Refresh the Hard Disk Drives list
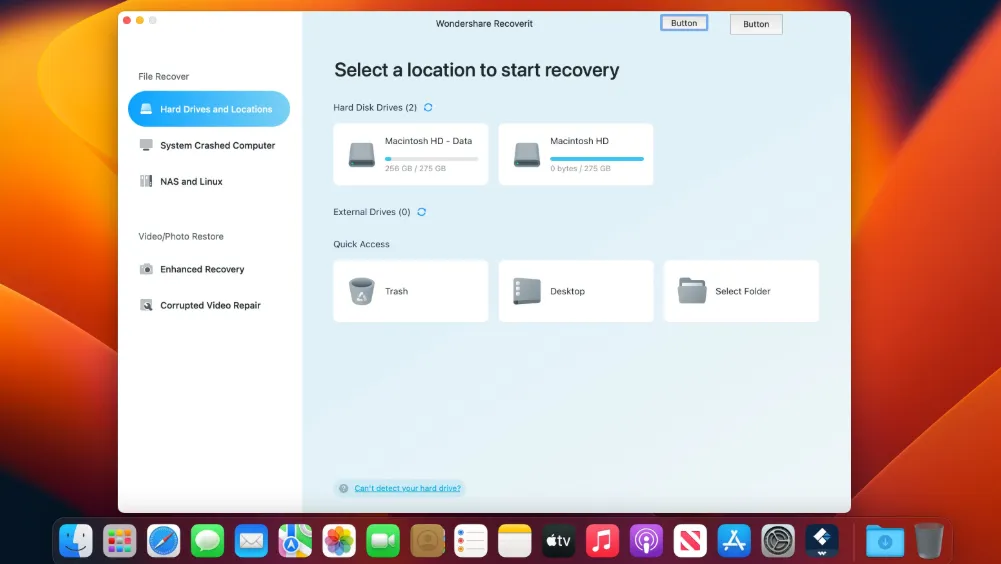1001x564 pixels. click(x=428, y=107)
